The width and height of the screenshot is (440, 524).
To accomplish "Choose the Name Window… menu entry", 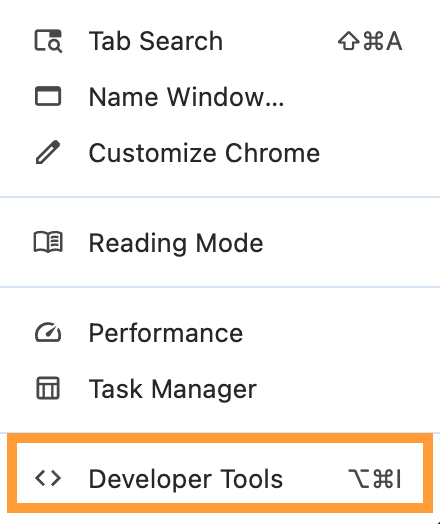I will 220,97.
